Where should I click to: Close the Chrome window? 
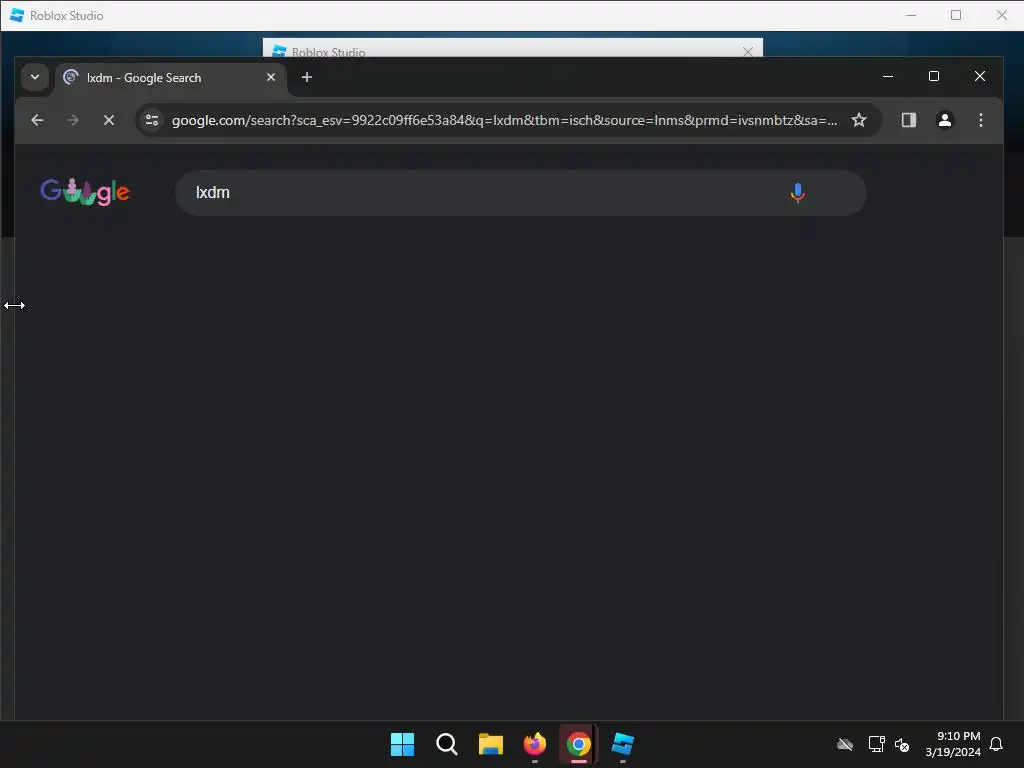tap(980, 76)
